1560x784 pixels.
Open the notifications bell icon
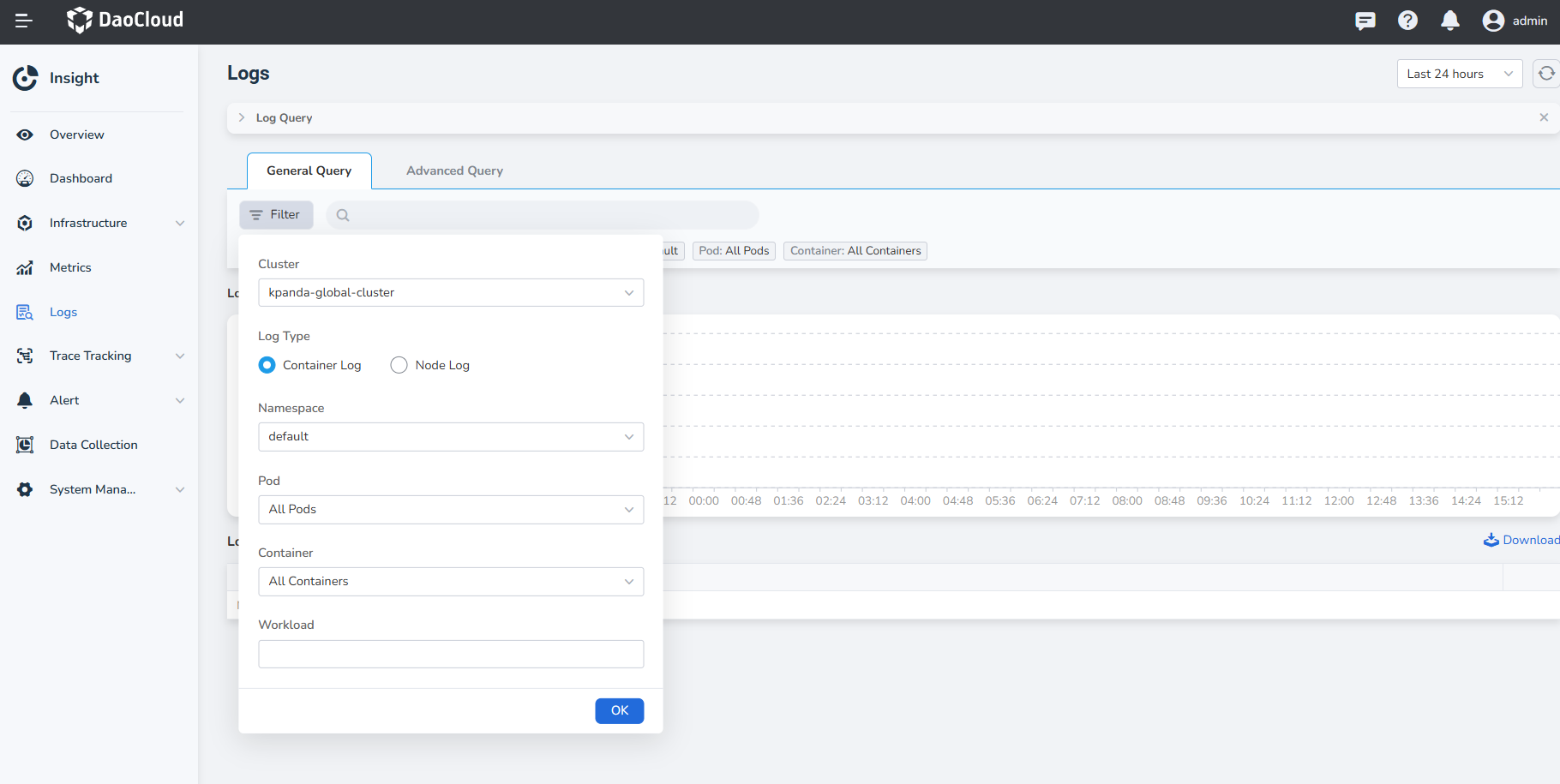coord(1450,21)
